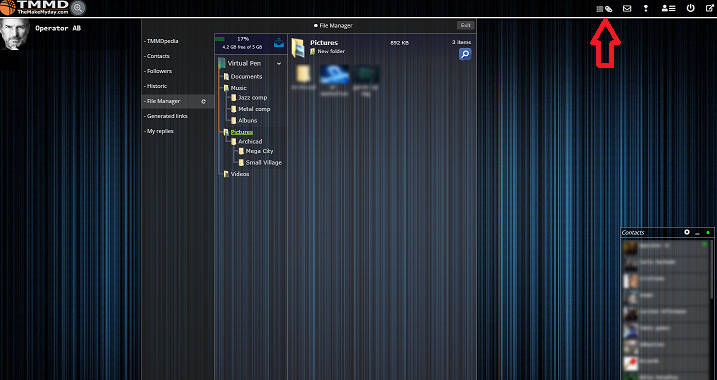Open the Videos folder in tree
The image size is (717, 380).
tap(240, 174)
